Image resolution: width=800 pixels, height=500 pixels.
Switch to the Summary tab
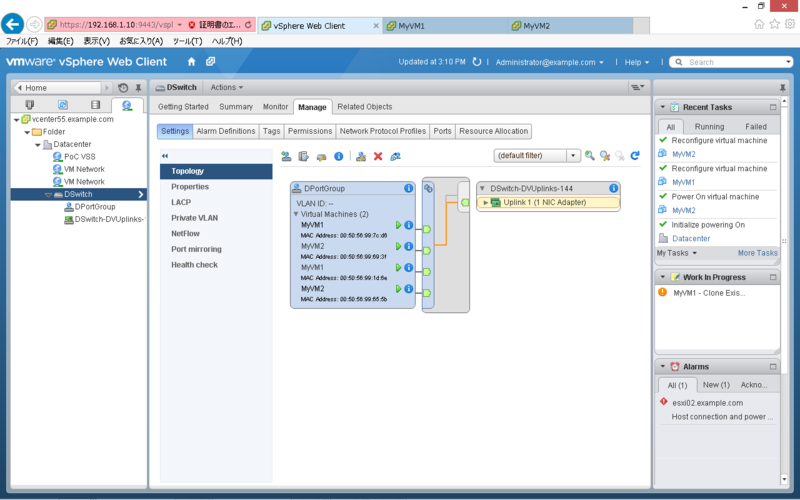tap(236, 107)
